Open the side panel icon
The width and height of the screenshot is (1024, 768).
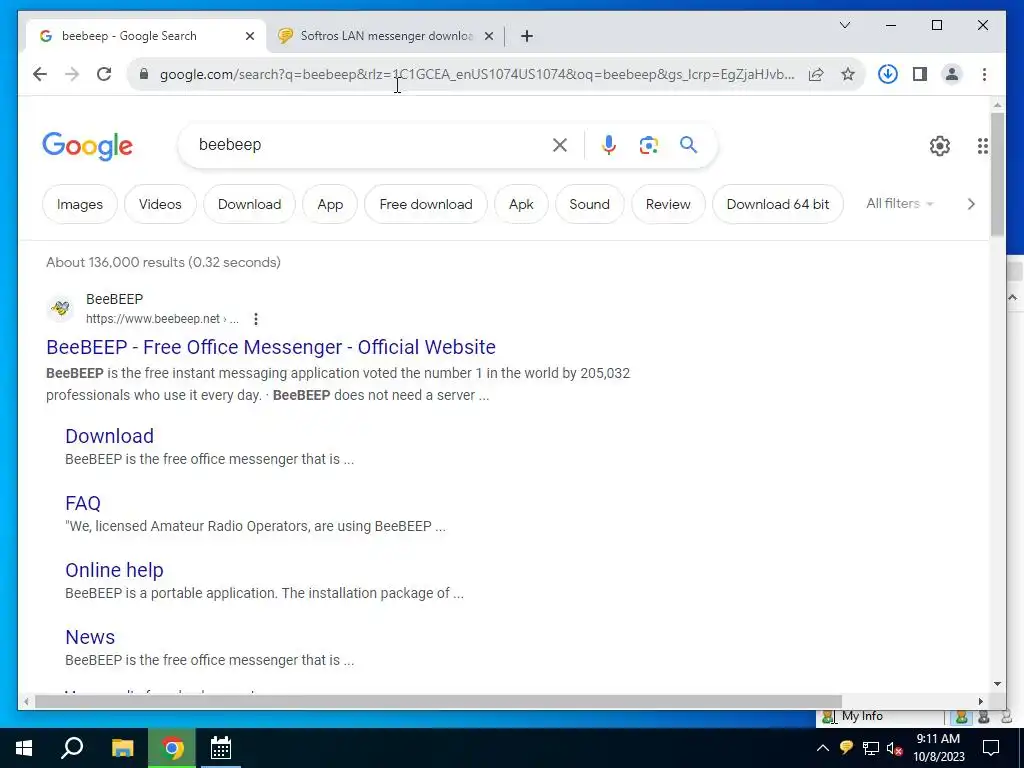coord(920,74)
